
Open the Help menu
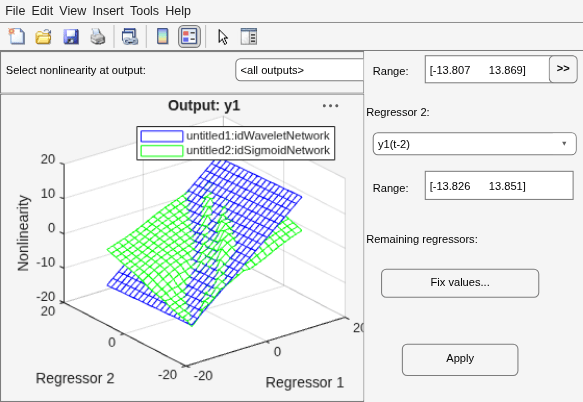pyautogui.click(x=178, y=11)
